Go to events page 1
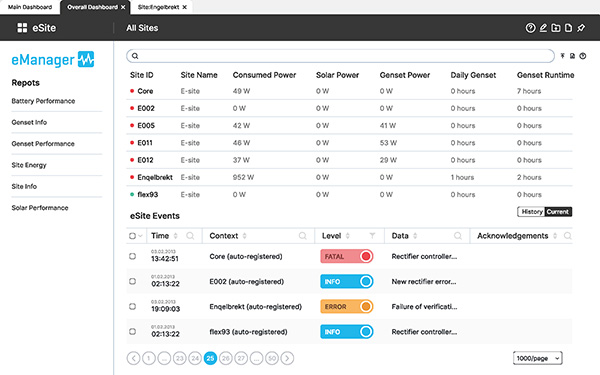600x375 pixels. tap(149, 358)
